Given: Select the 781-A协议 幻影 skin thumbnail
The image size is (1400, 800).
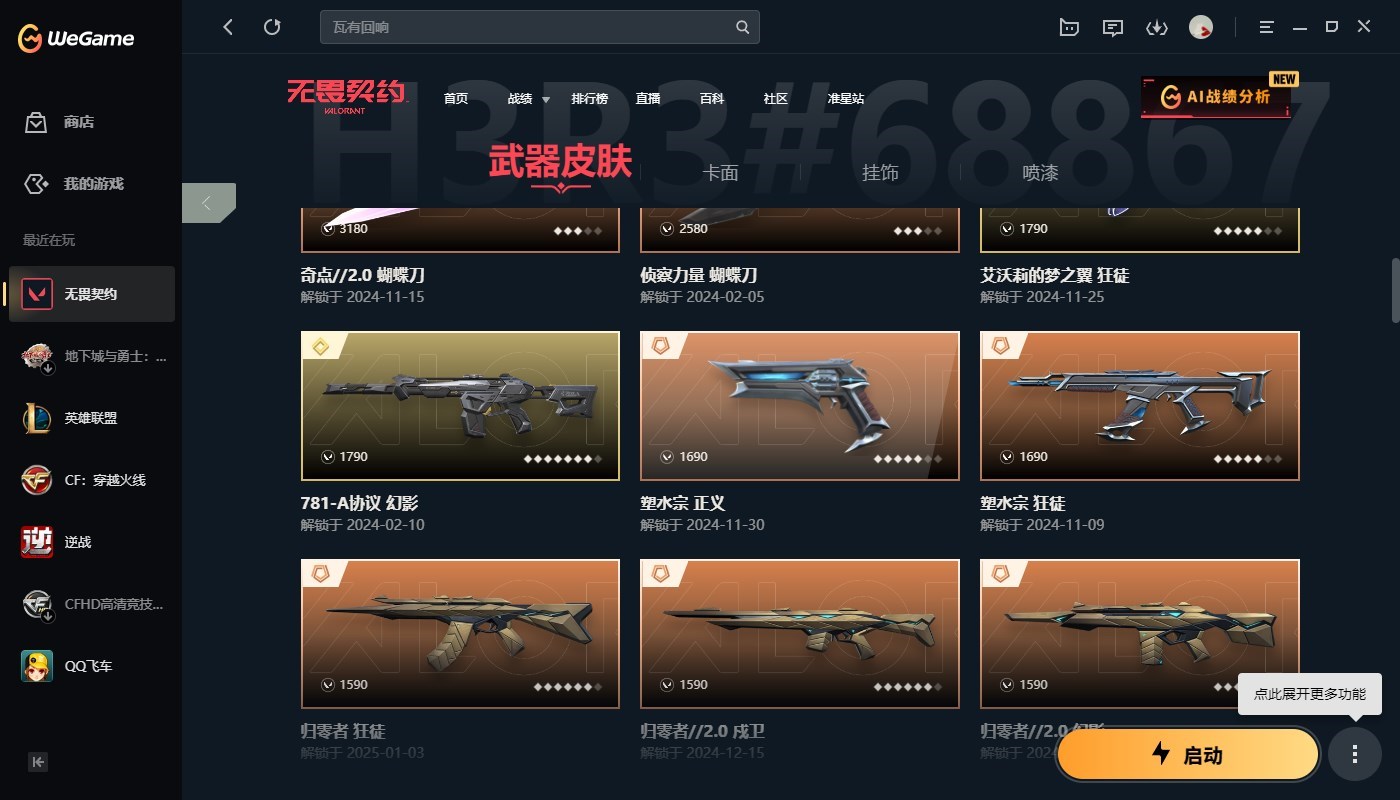Looking at the screenshot, I should click(x=460, y=406).
